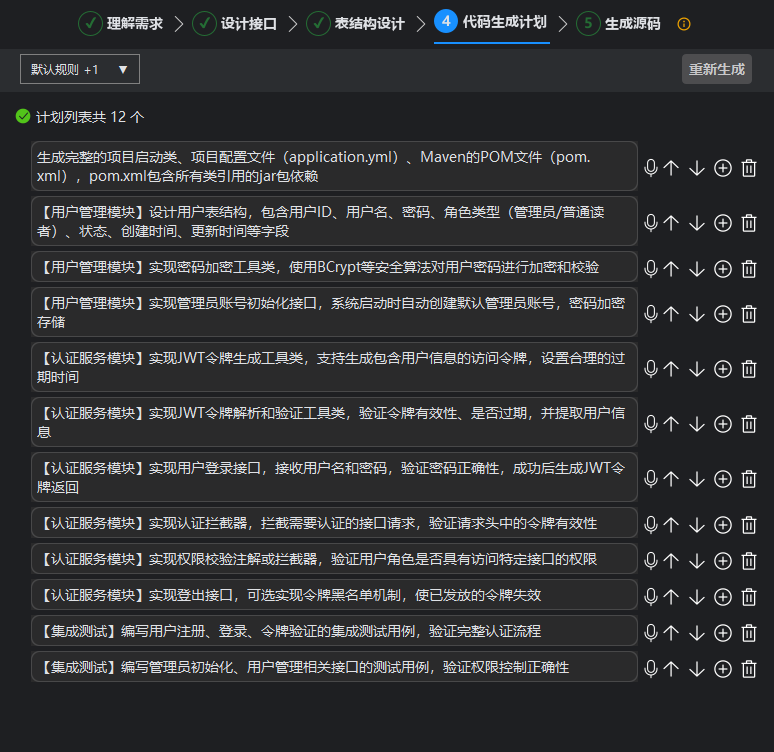Click microphone icon for the pom.xml plan item
Screen dimensions: 774x752
tap(651, 168)
